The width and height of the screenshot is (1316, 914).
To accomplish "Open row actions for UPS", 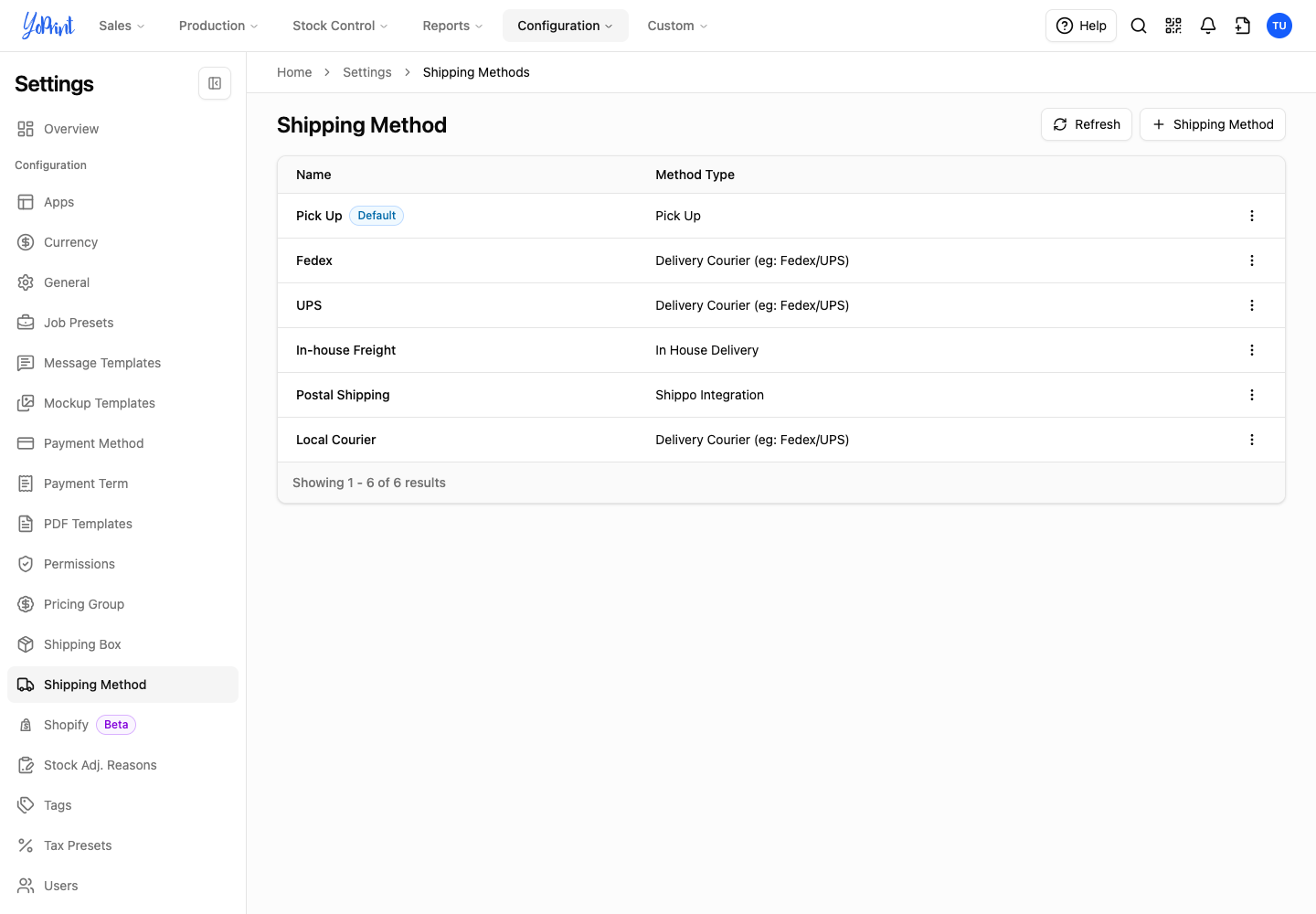I will [x=1252, y=305].
